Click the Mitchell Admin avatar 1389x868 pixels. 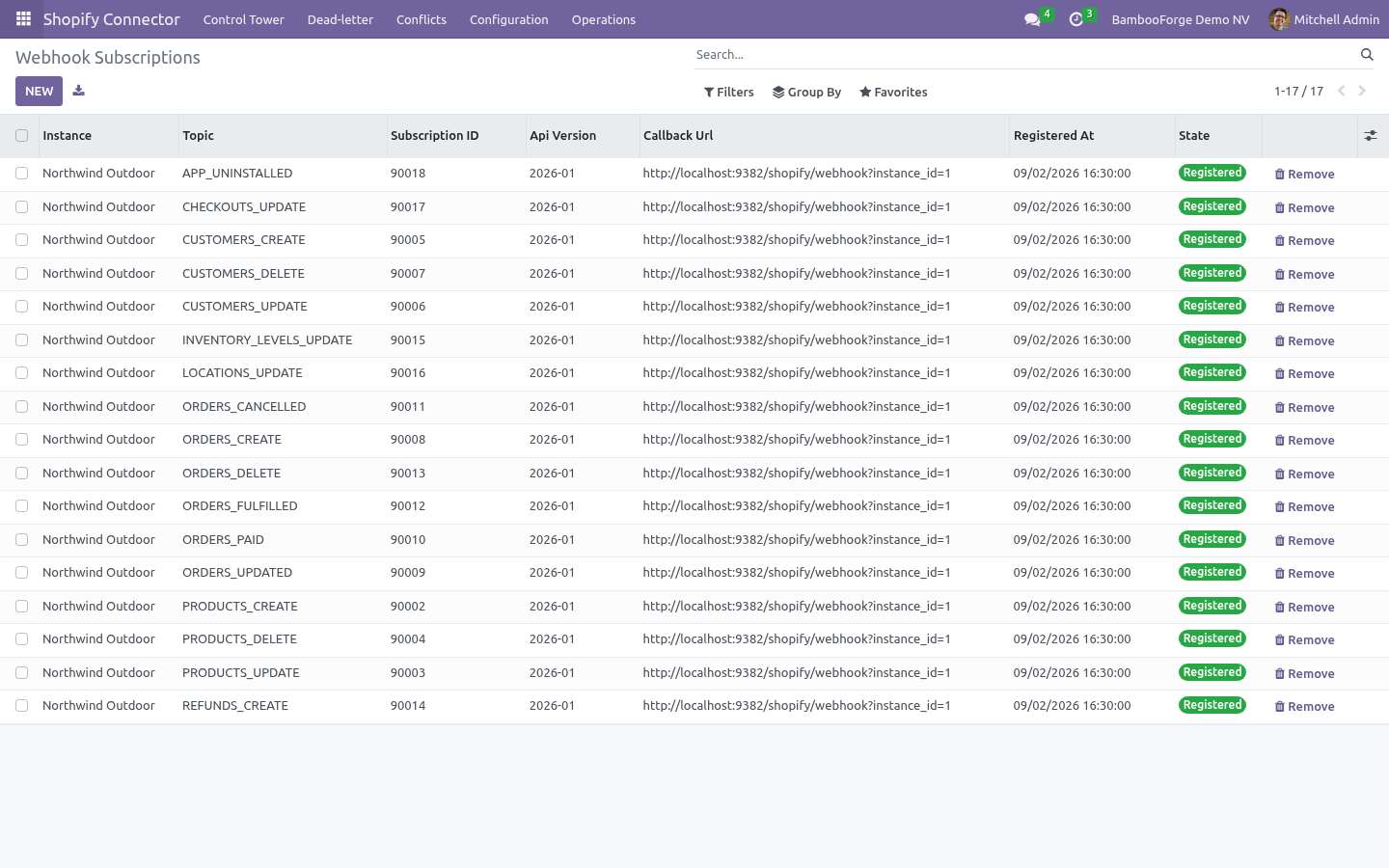(1279, 19)
